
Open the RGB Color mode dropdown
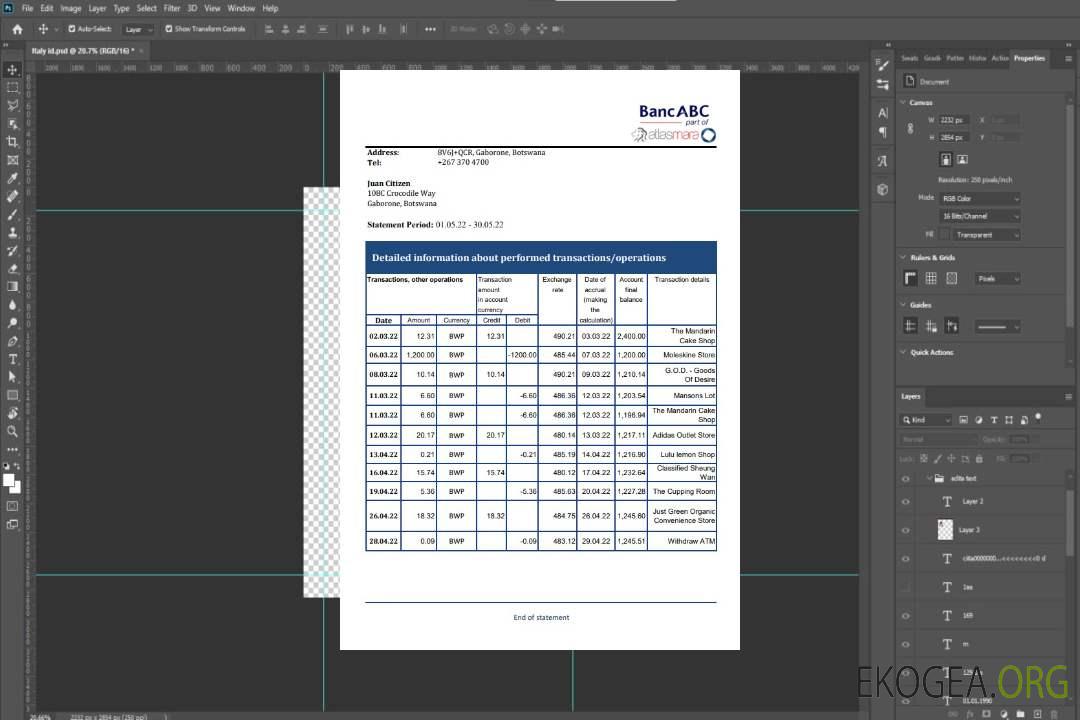(980, 198)
